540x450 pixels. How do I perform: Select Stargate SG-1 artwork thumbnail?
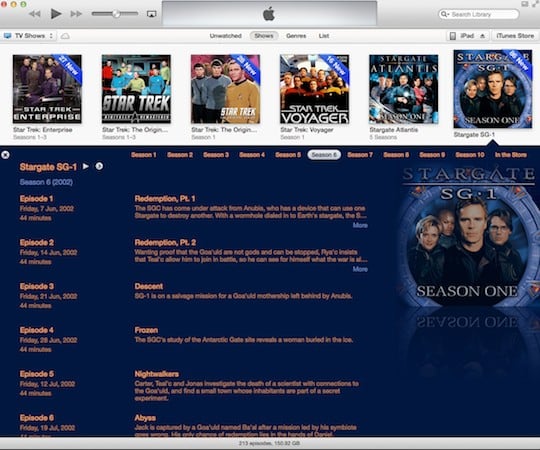click(493, 89)
